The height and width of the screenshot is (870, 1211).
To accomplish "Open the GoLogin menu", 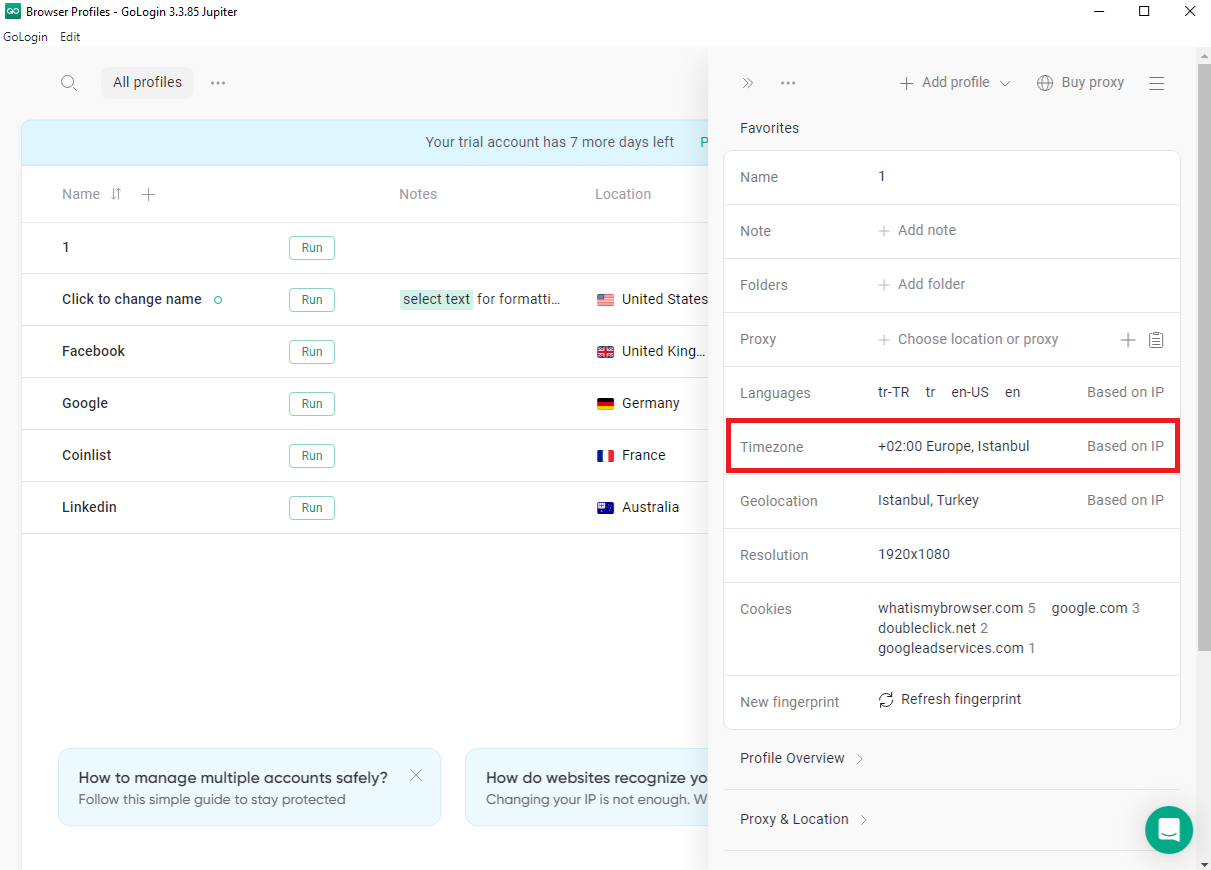I will tap(25, 37).
